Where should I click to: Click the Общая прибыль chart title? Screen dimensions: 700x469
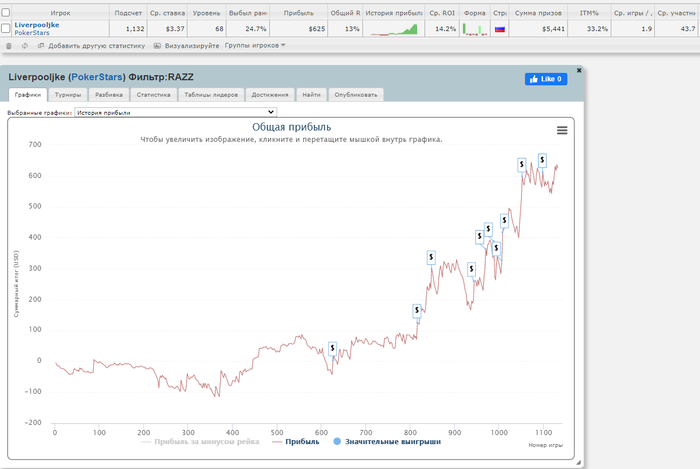coord(292,127)
